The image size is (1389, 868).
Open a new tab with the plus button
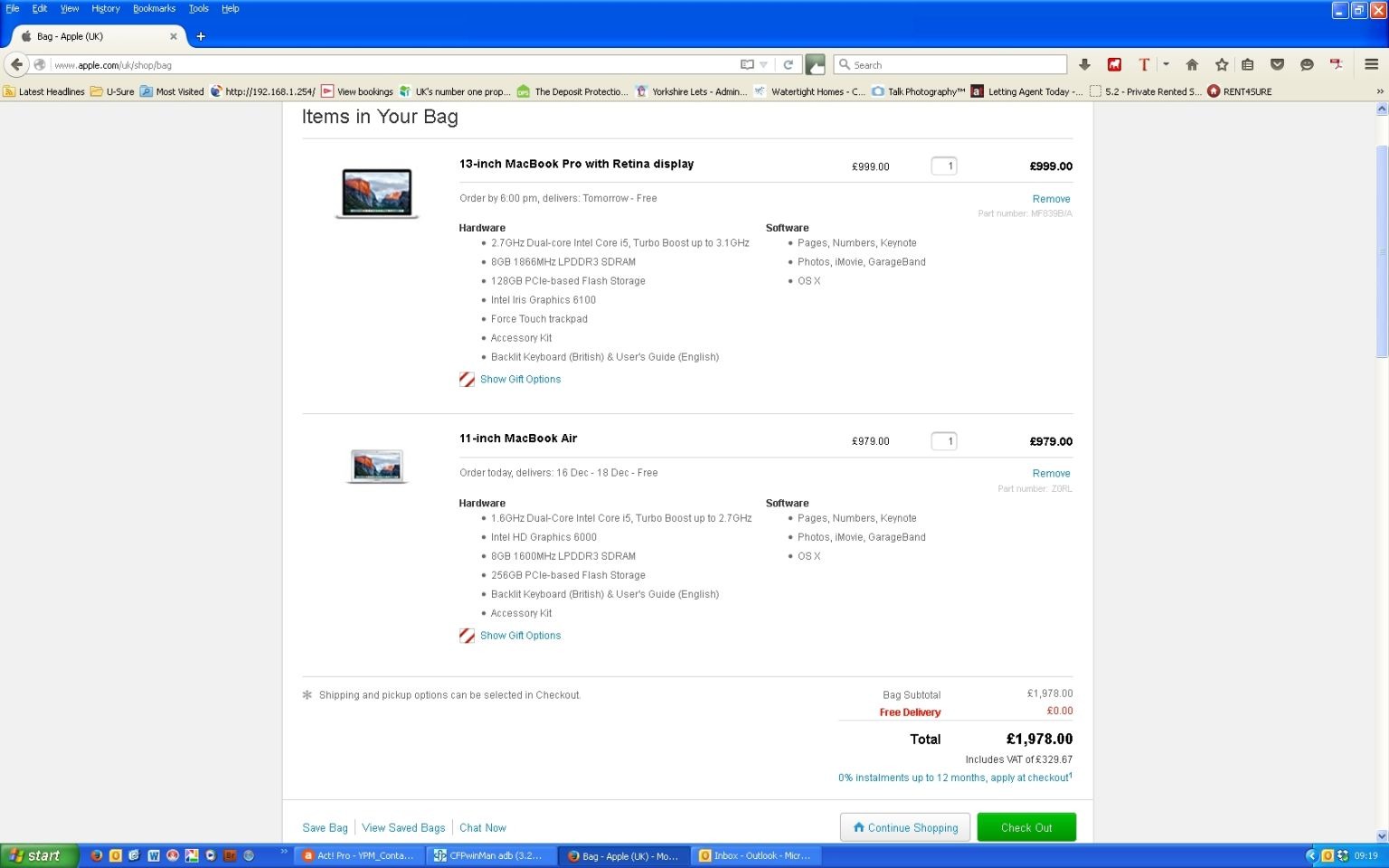[201, 36]
